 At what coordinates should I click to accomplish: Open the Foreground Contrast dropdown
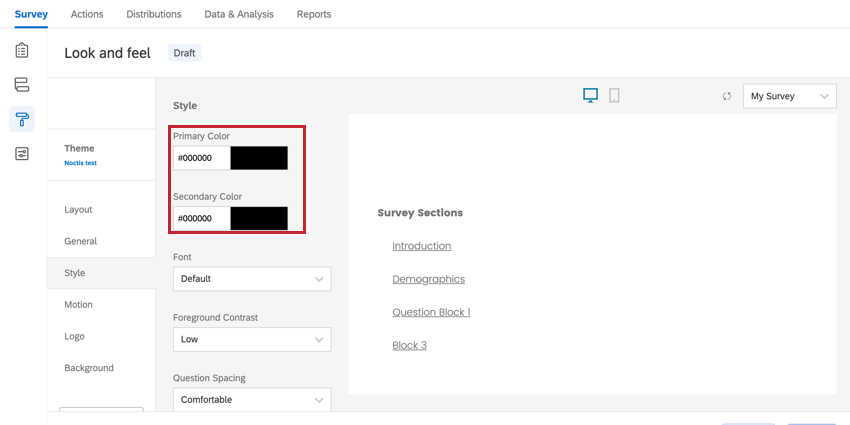251,339
